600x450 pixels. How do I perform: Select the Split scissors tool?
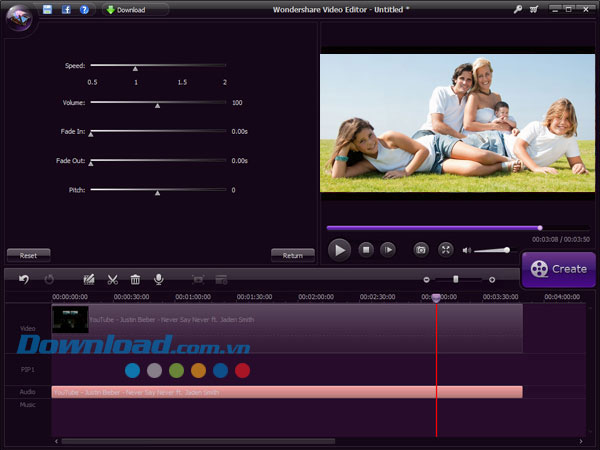click(x=112, y=279)
